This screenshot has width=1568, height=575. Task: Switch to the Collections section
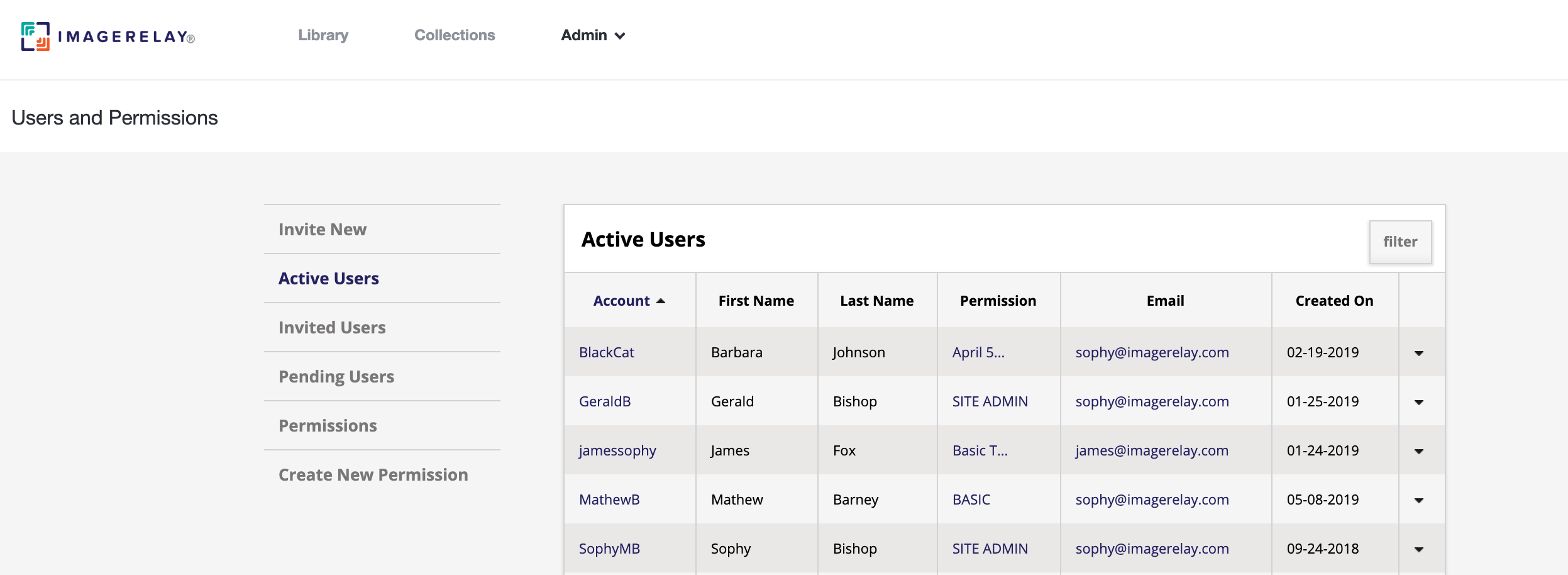pos(455,35)
